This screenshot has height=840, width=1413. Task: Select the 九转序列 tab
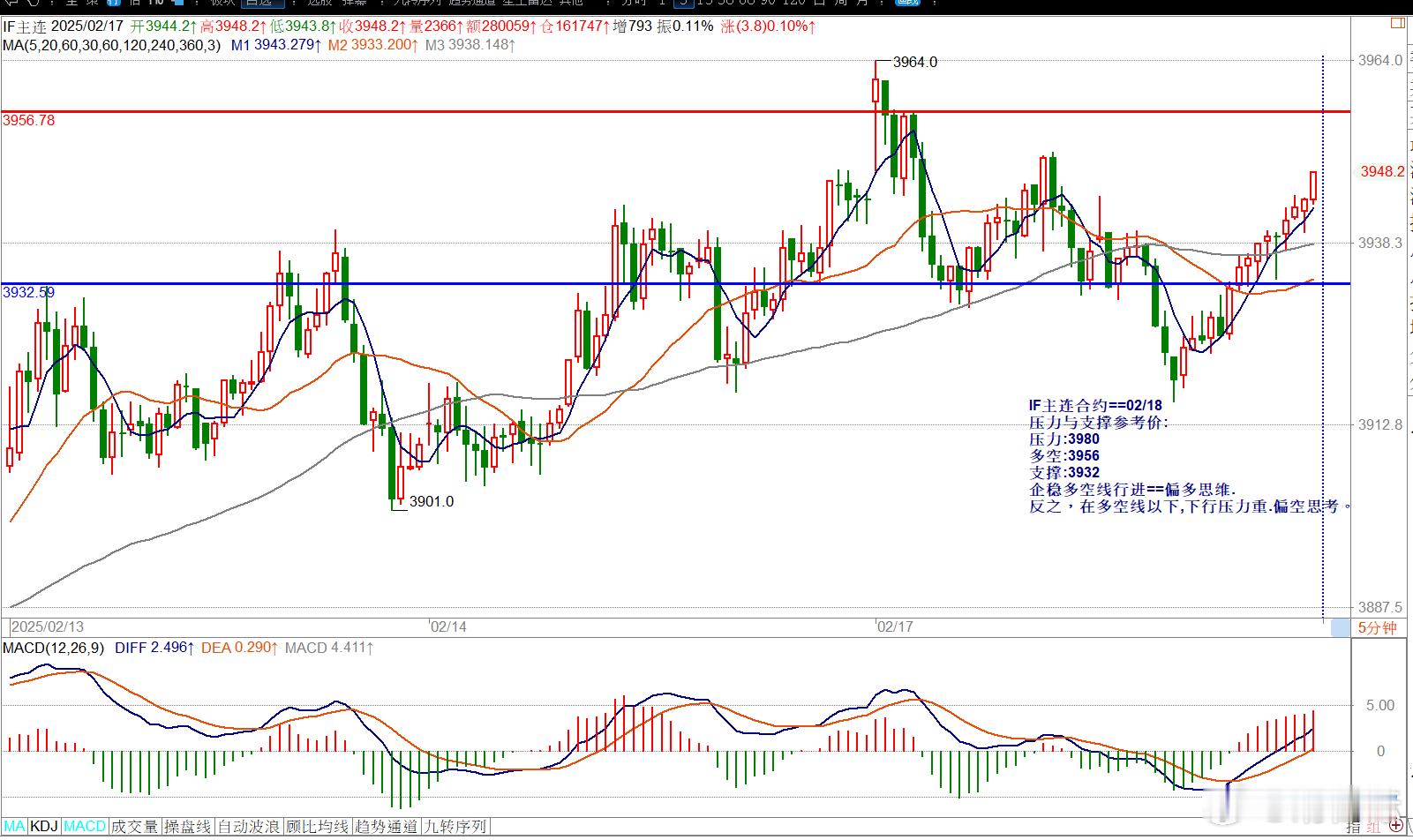(455, 827)
